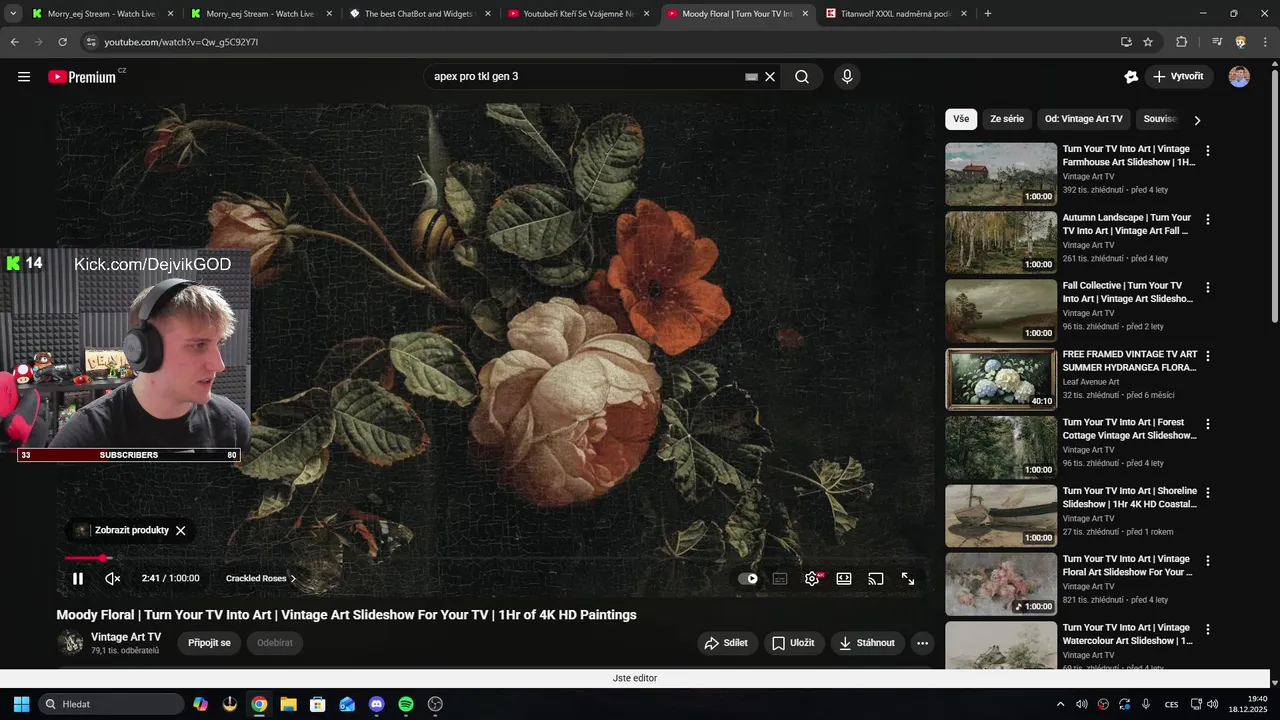This screenshot has width=1280, height=720.
Task: Dismiss the Zobrazit produkty overlay
Action: pyautogui.click(x=180, y=530)
